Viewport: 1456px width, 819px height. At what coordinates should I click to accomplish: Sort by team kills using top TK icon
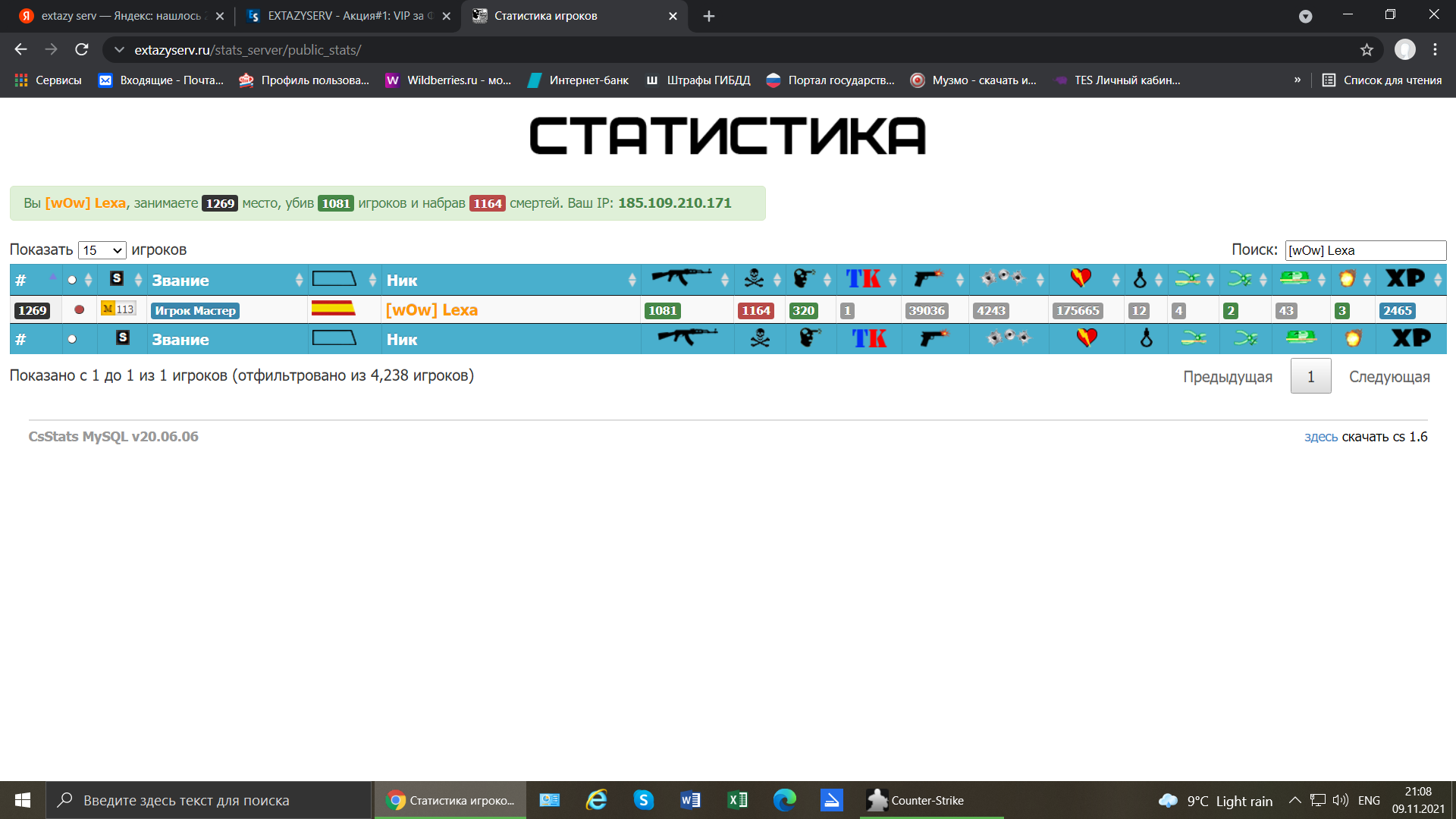coord(863,278)
